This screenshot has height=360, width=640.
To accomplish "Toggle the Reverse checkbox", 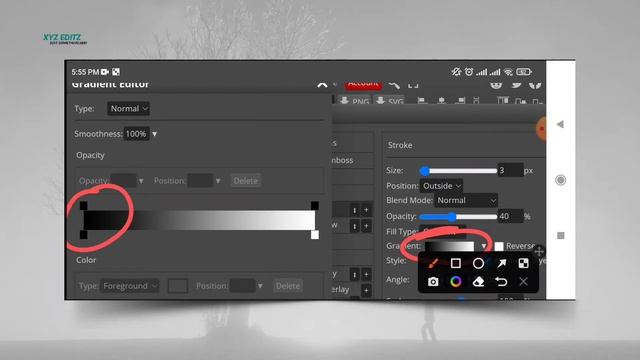I will coord(499,246).
